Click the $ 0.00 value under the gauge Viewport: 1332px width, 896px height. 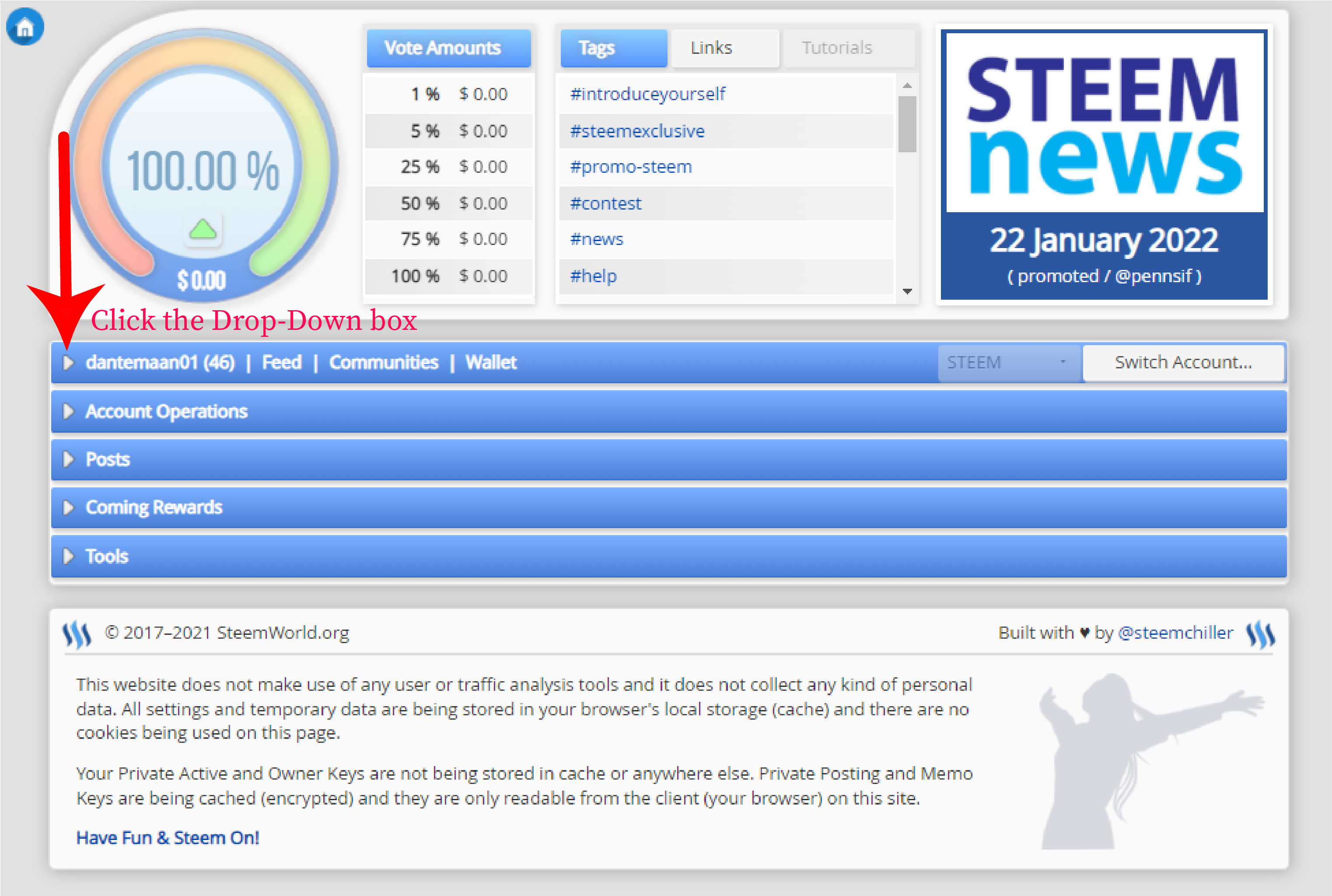tap(202, 280)
